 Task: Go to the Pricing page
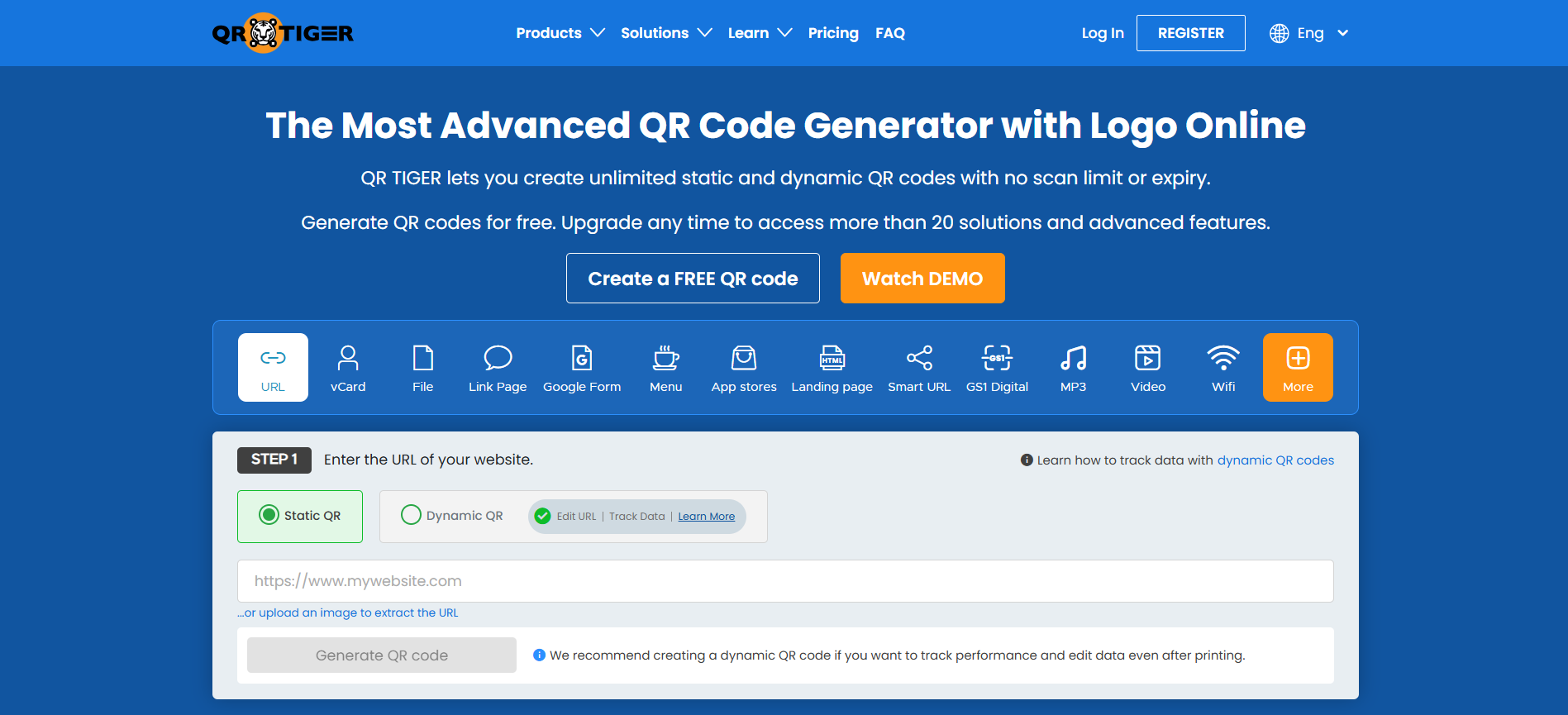[833, 33]
